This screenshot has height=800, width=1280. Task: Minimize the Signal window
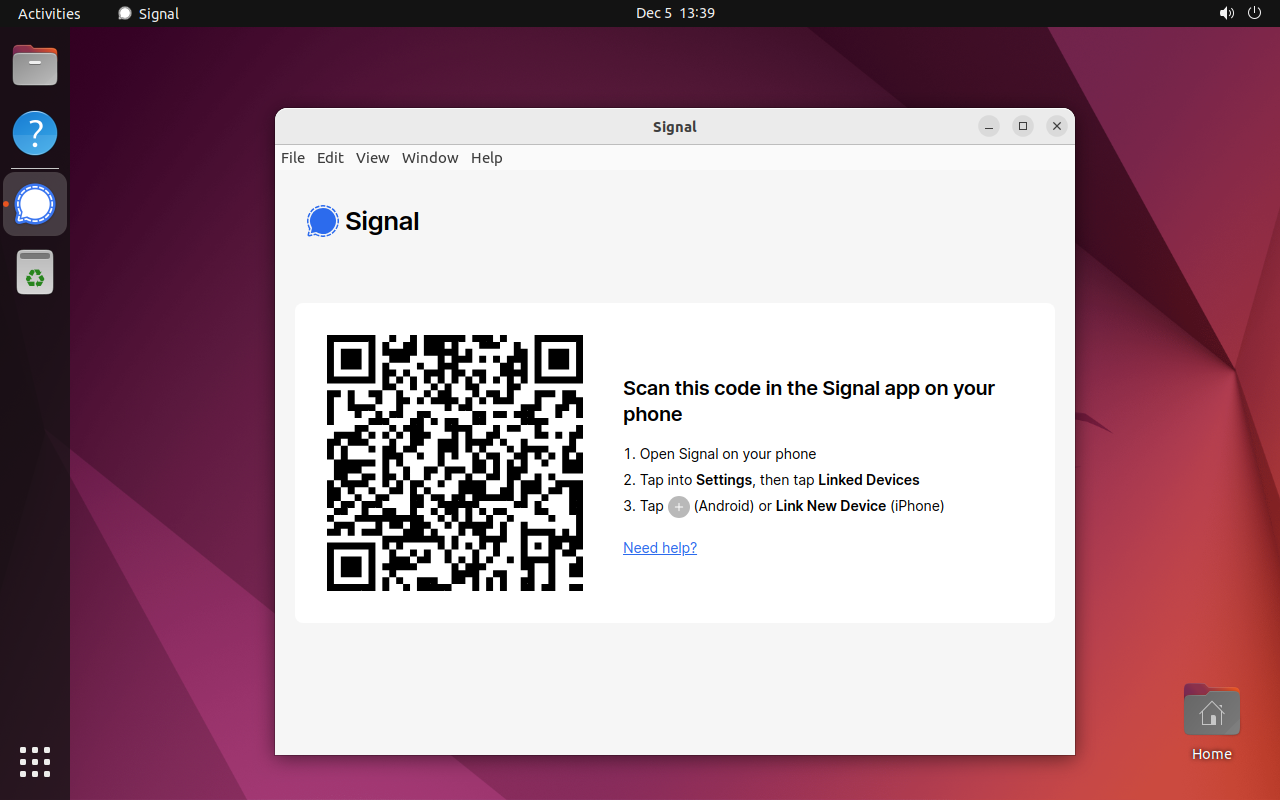(x=989, y=126)
